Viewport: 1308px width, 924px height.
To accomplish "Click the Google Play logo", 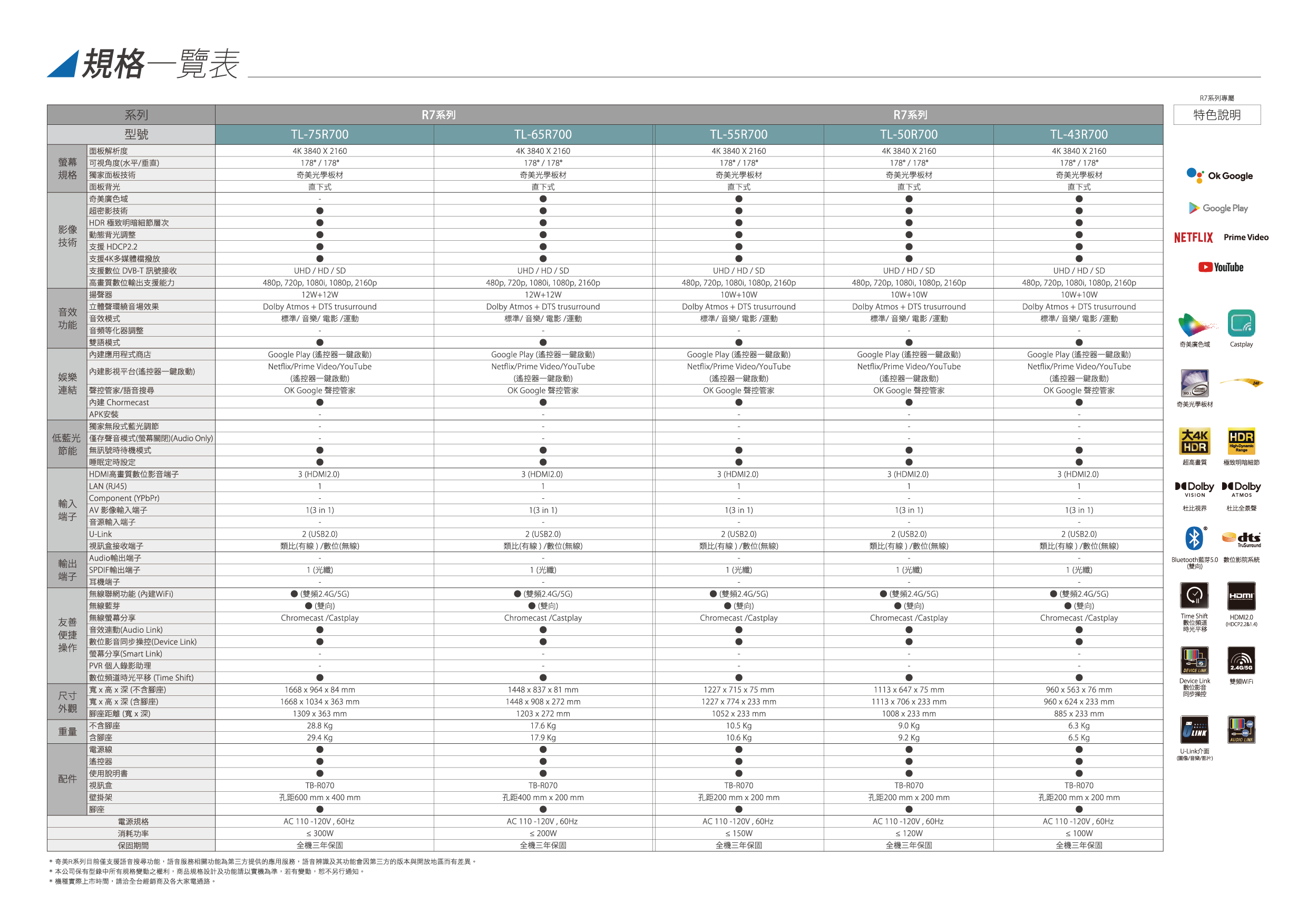I will [1218, 208].
